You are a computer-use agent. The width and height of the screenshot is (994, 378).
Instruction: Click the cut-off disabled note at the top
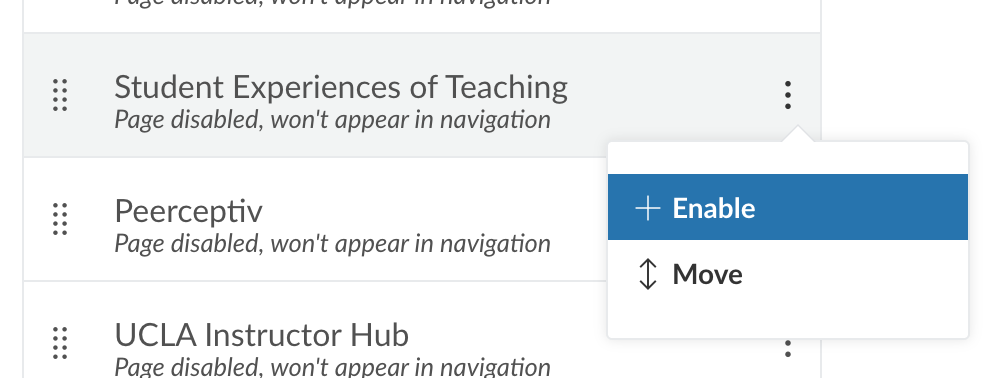click(333, 3)
